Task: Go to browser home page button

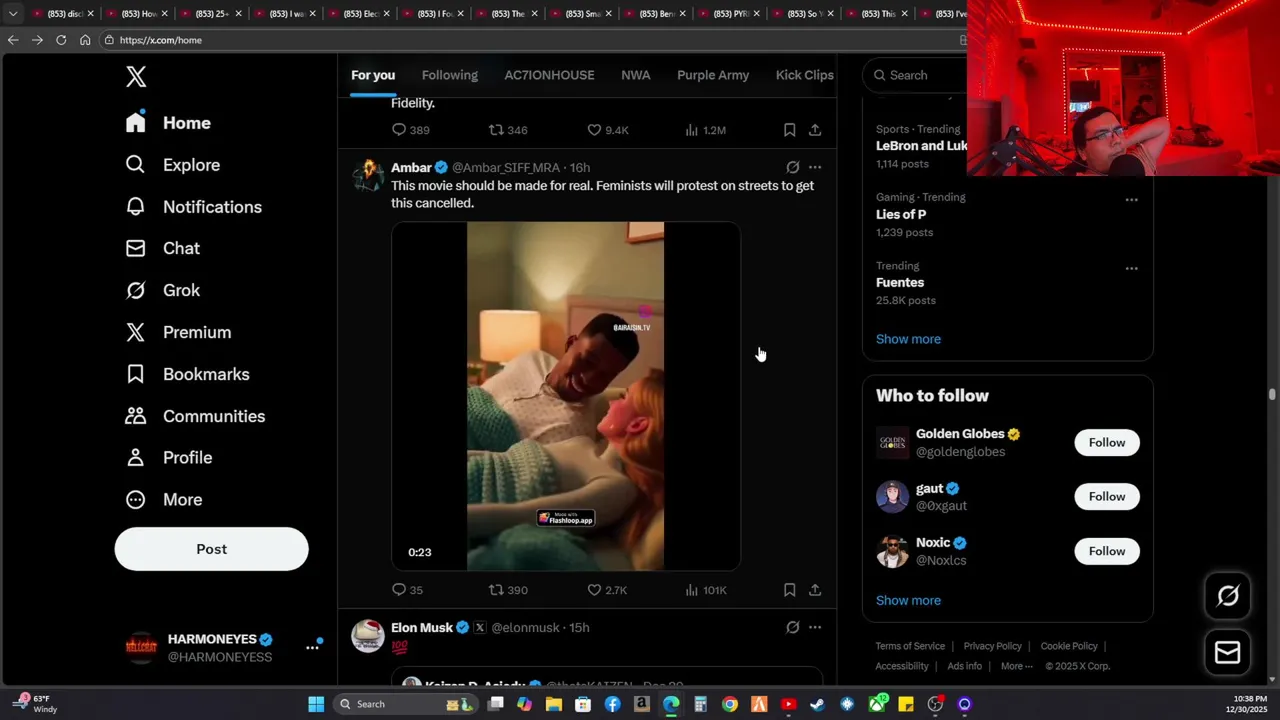Action: pos(85,40)
